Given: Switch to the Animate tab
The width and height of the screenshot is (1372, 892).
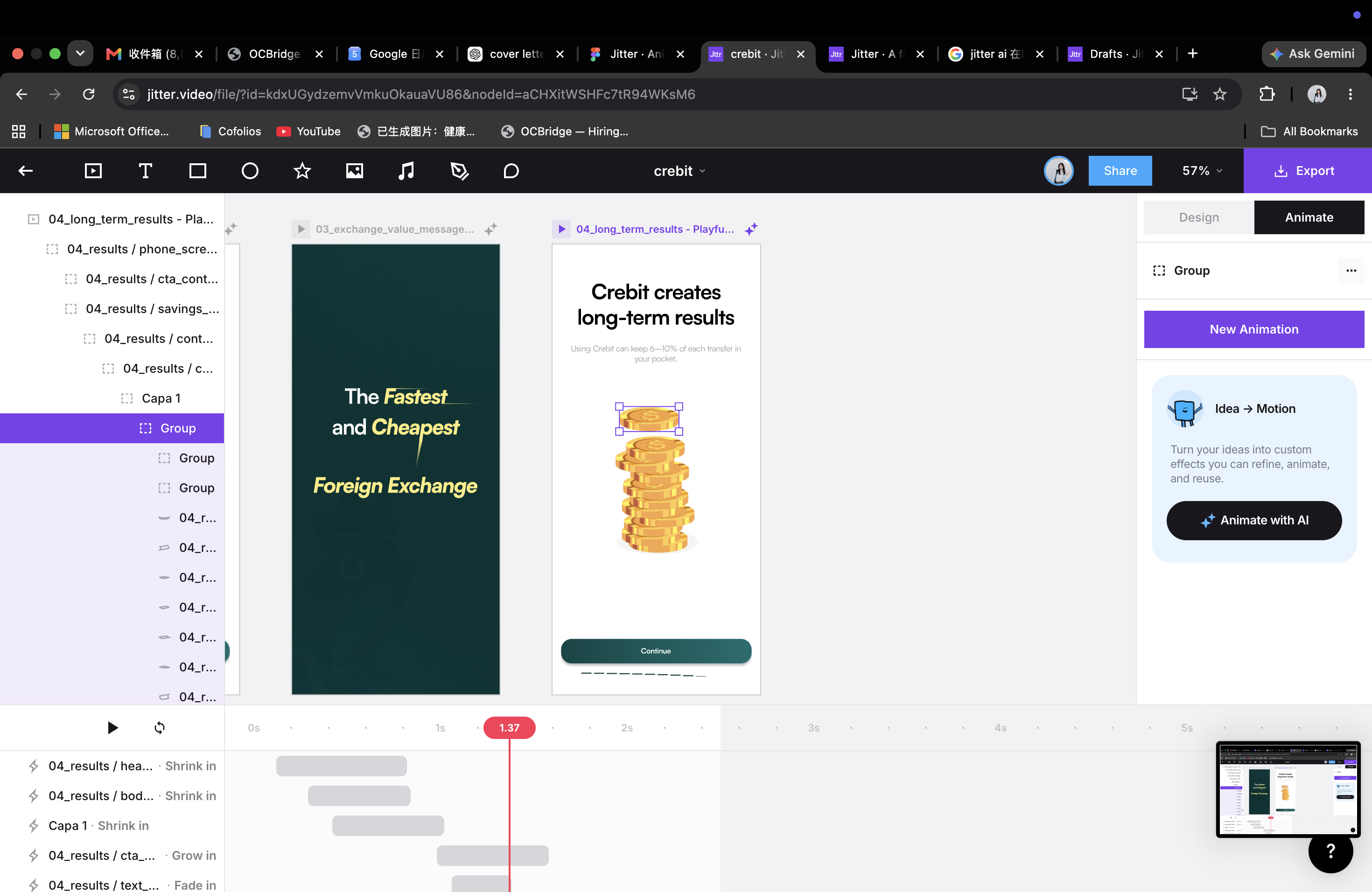Looking at the screenshot, I should click(1309, 217).
